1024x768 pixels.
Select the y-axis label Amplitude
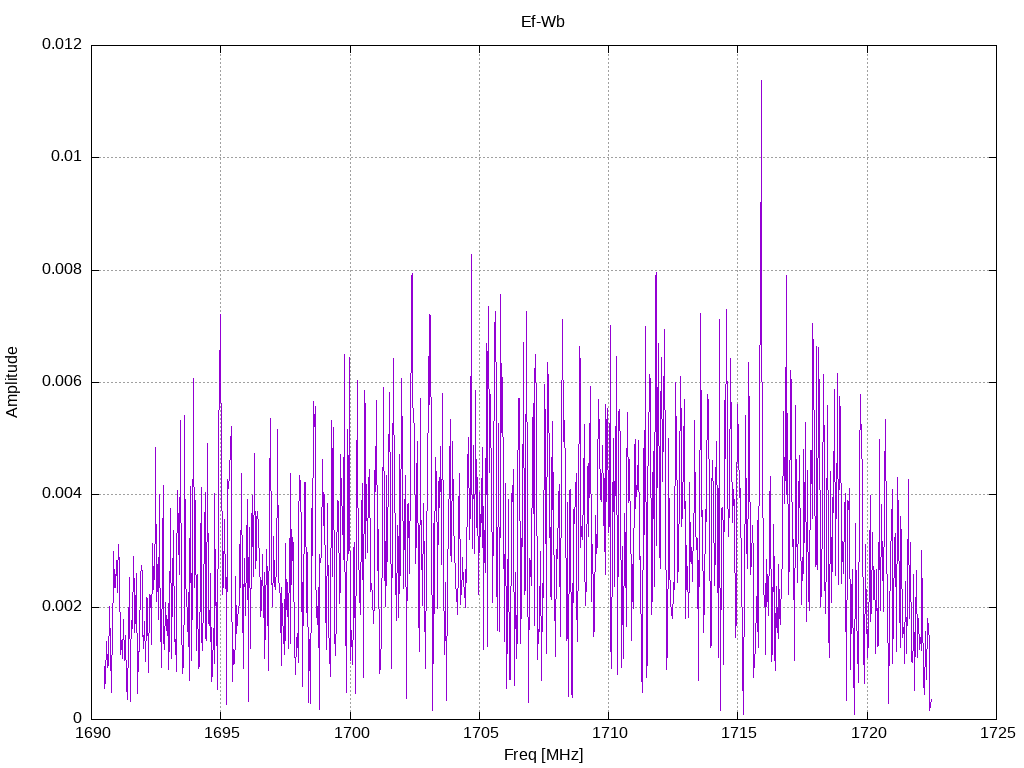12,382
